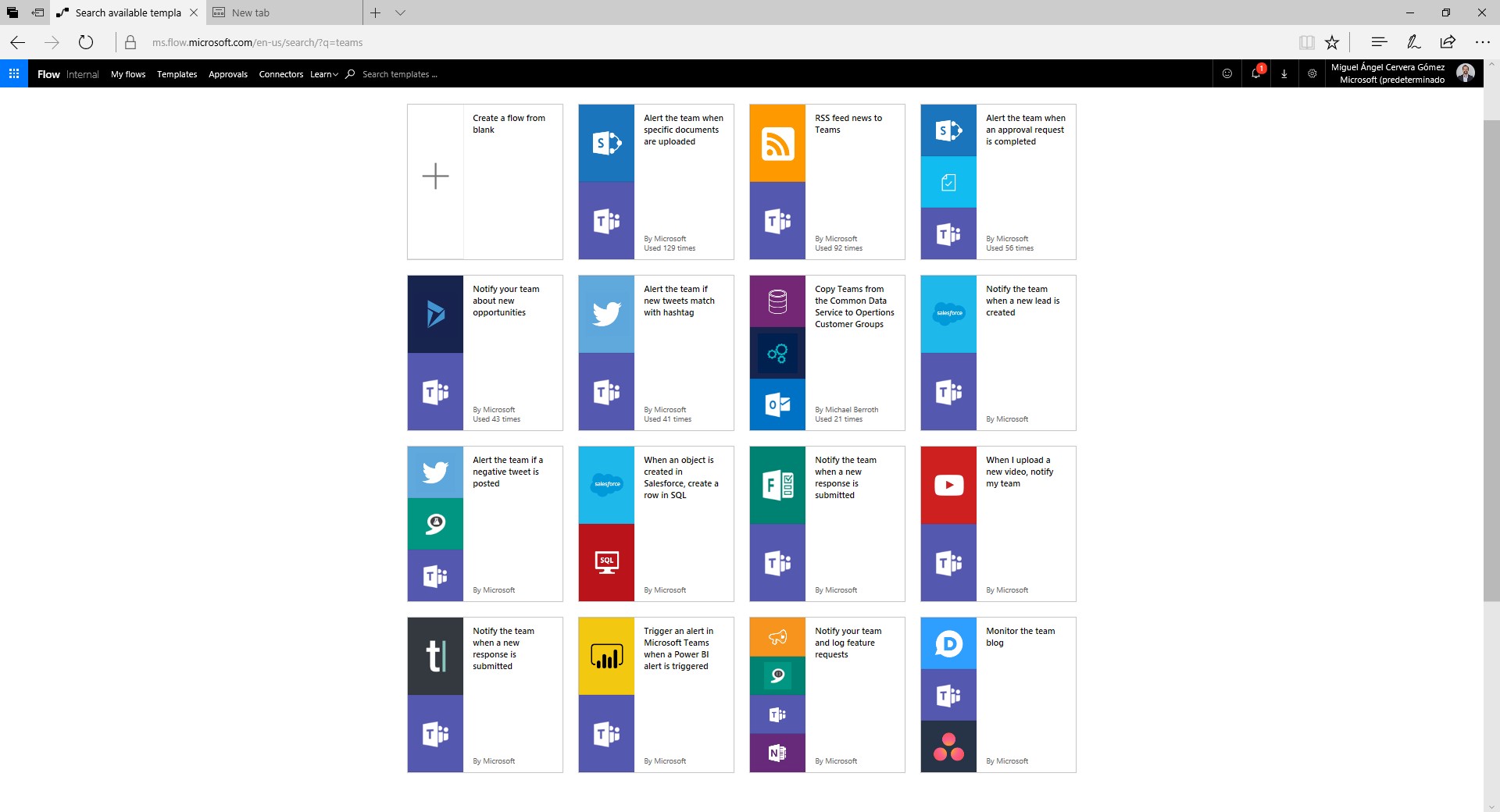This screenshot has width=1500, height=812.
Task: Click the Search templates input field
Action: point(400,74)
